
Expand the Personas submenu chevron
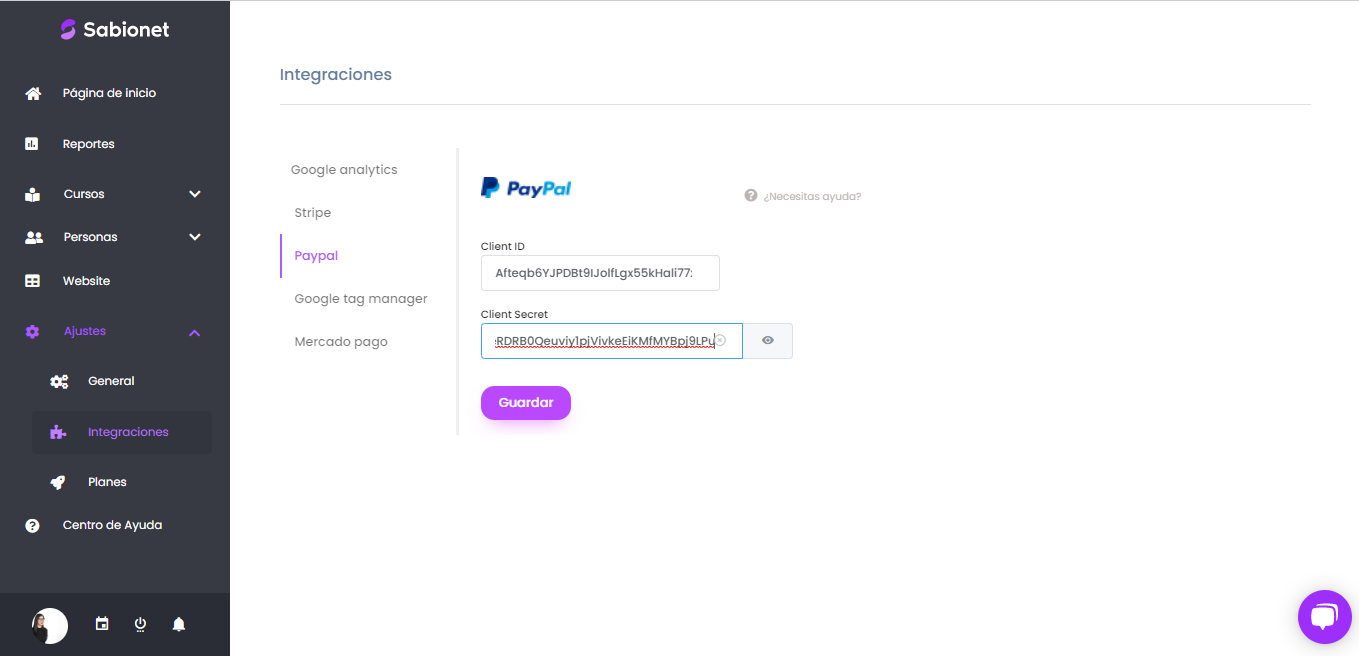[x=195, y=237]
